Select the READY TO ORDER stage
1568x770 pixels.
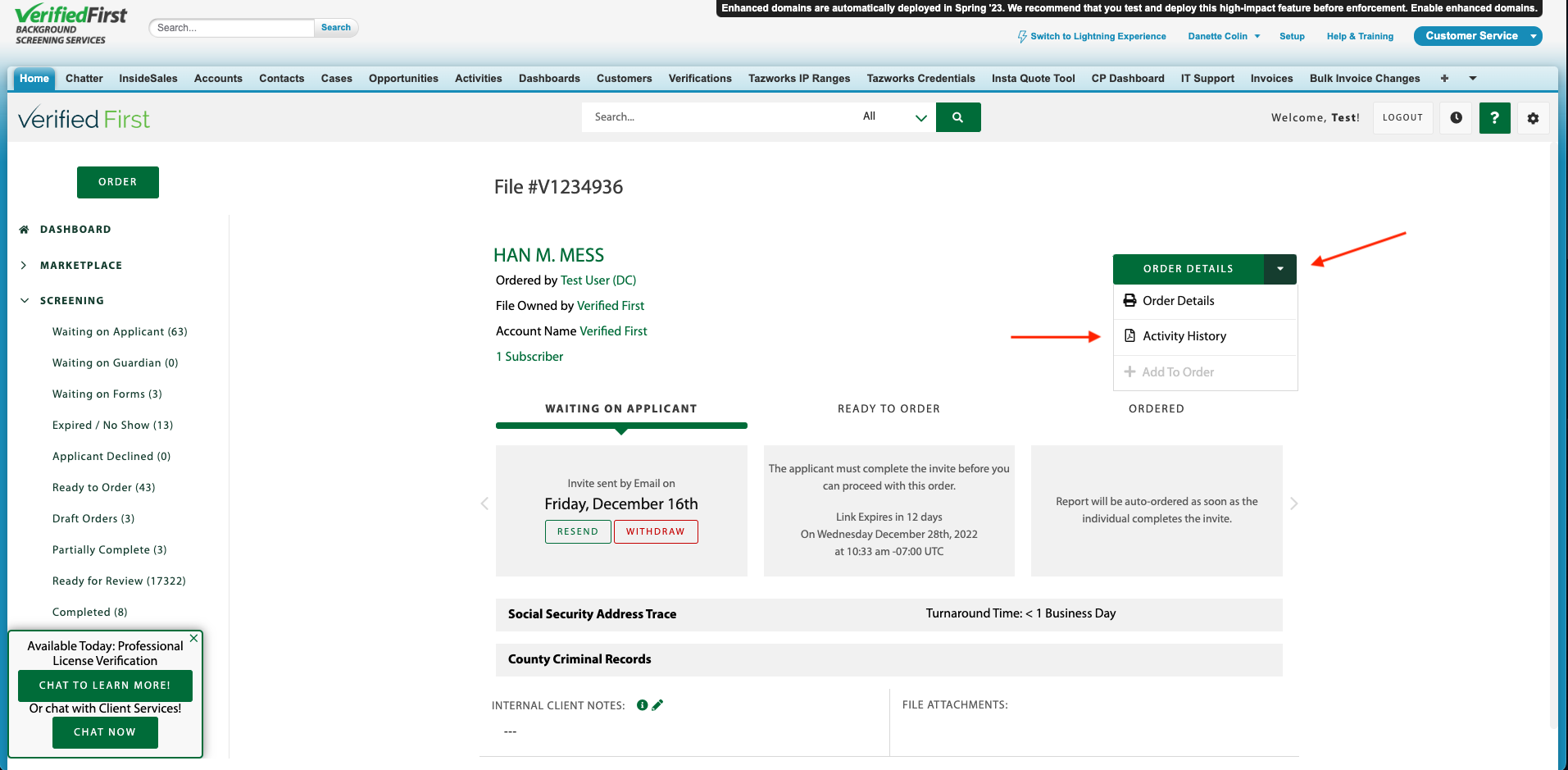[x=889, y=409]
